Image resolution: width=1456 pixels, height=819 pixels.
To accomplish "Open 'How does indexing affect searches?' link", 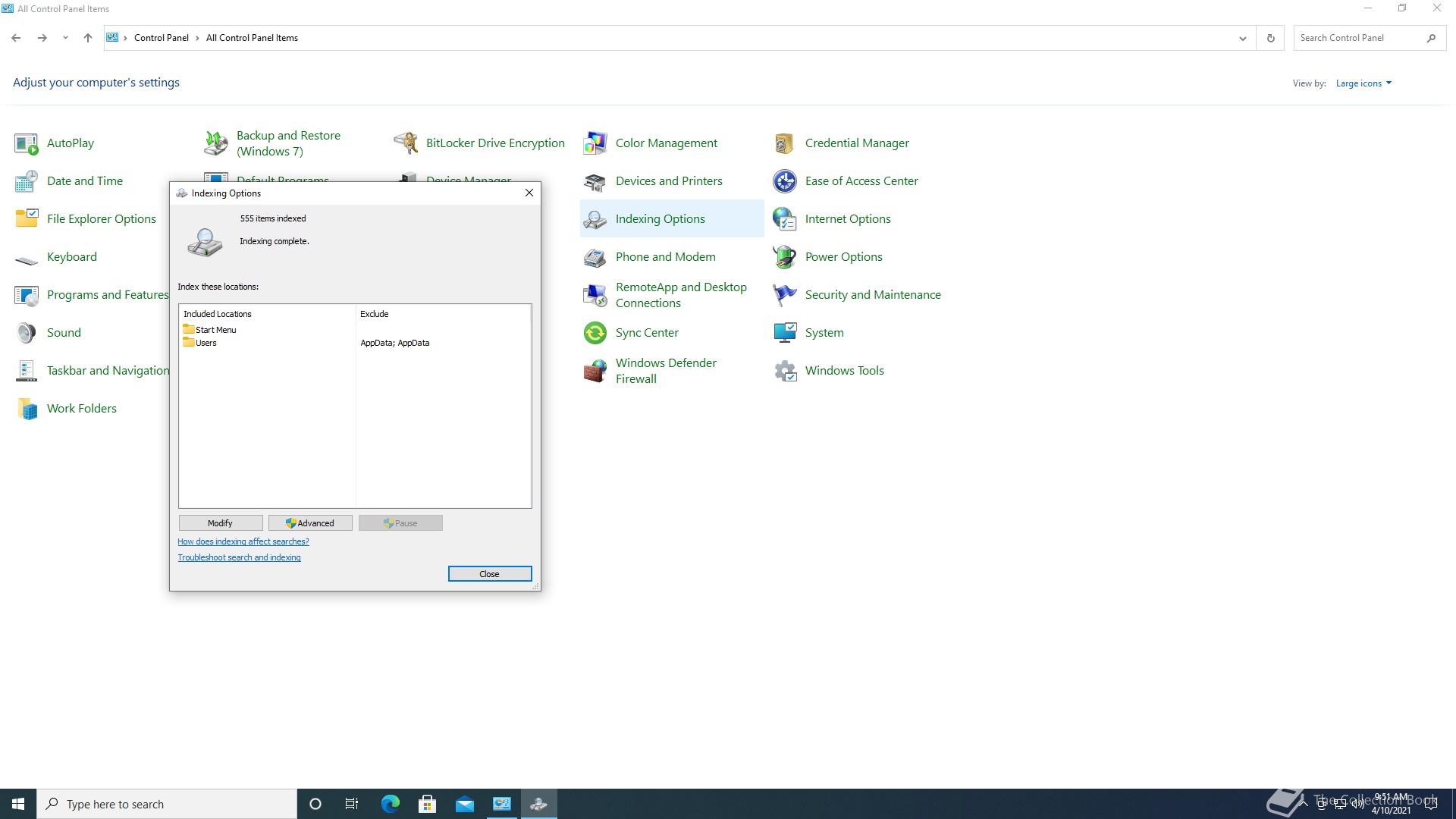I will point(243,541).
